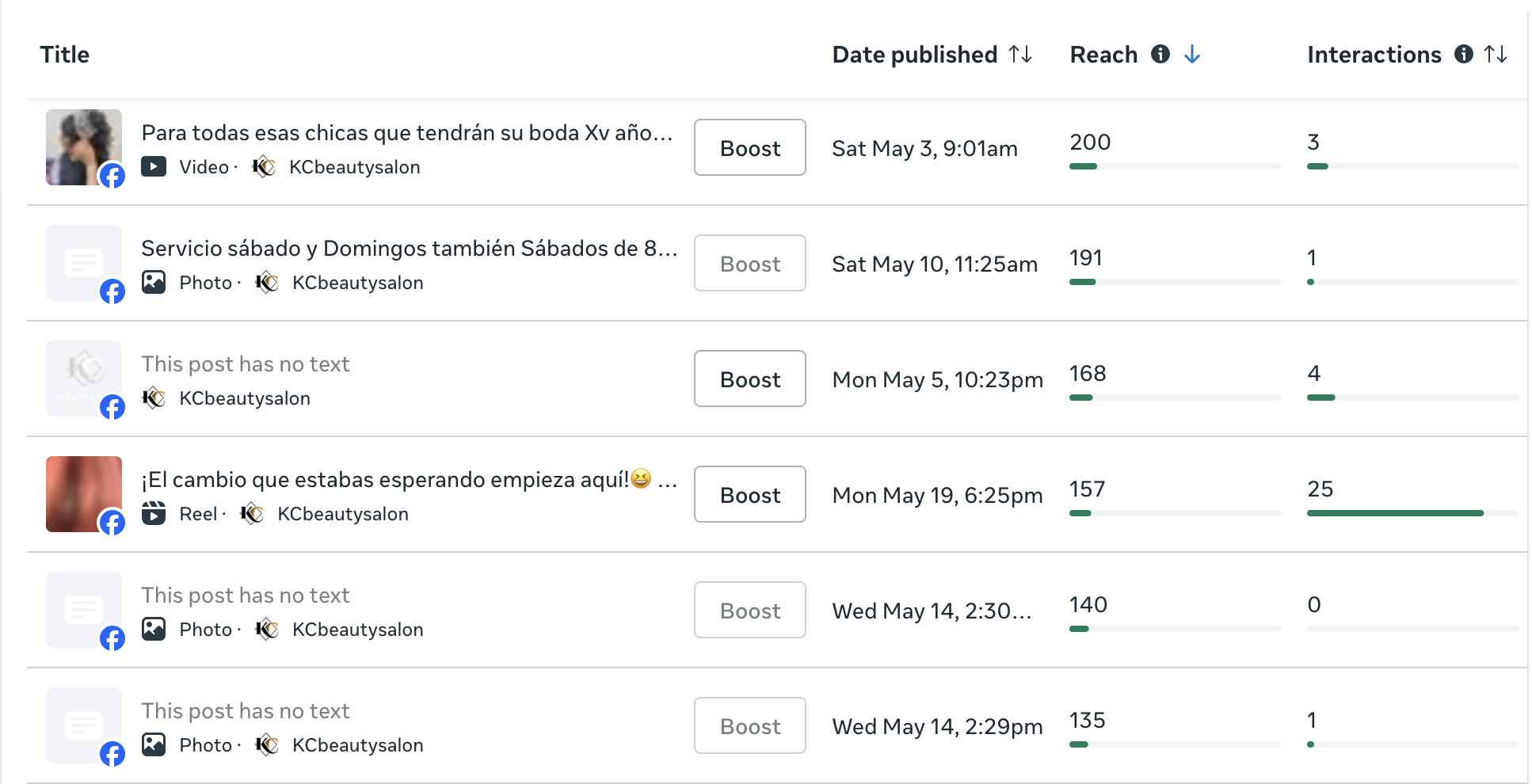Boost the Mon May 5 post without text
The width and height of the screenshot is (1532, 784).
[750, 379]
